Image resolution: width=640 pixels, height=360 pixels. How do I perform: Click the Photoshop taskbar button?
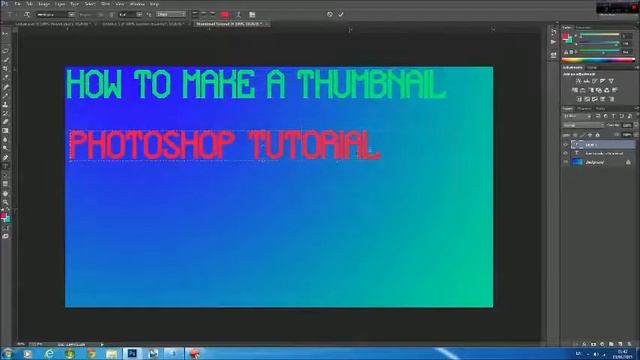132,353
